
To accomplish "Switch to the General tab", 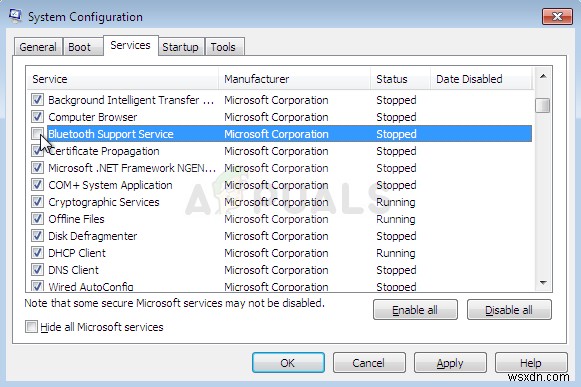I will click(x=38, y=47).
